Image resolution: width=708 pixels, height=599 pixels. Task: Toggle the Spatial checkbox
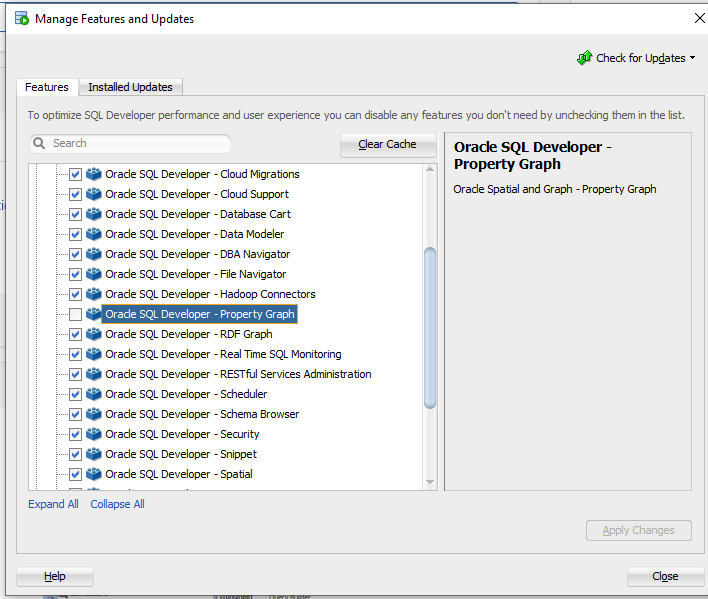pos(75,474)
